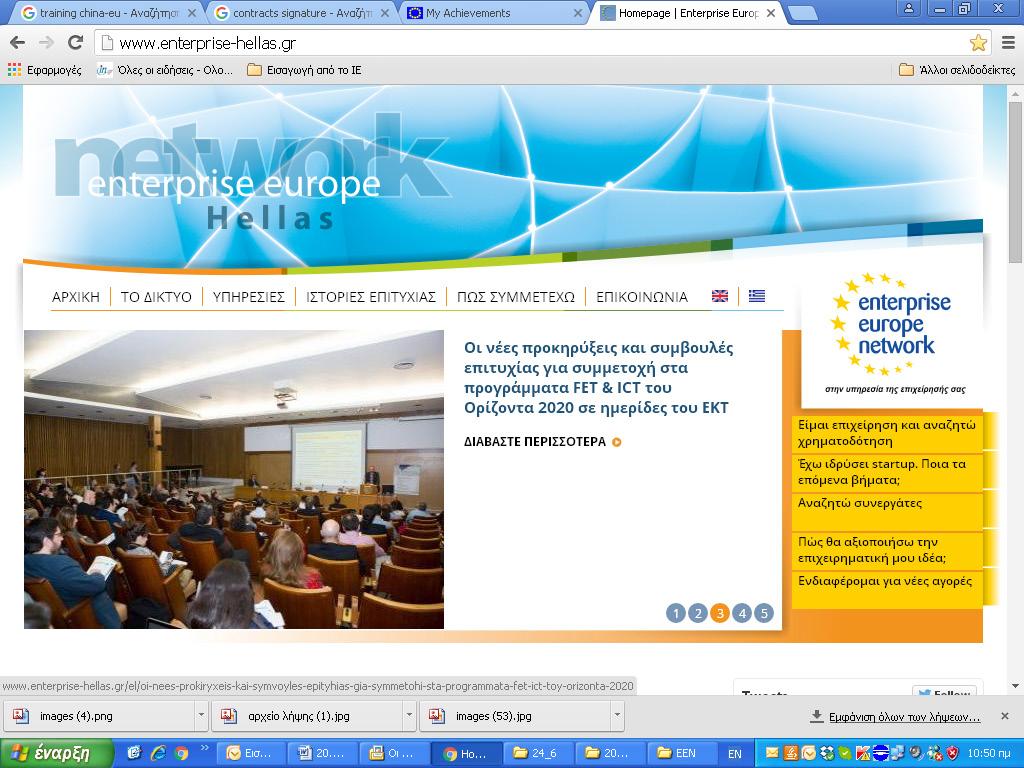The width and height of the screenshot is (1024, 768).
Task: Expand options for images (4).png download
Action: 201,716
